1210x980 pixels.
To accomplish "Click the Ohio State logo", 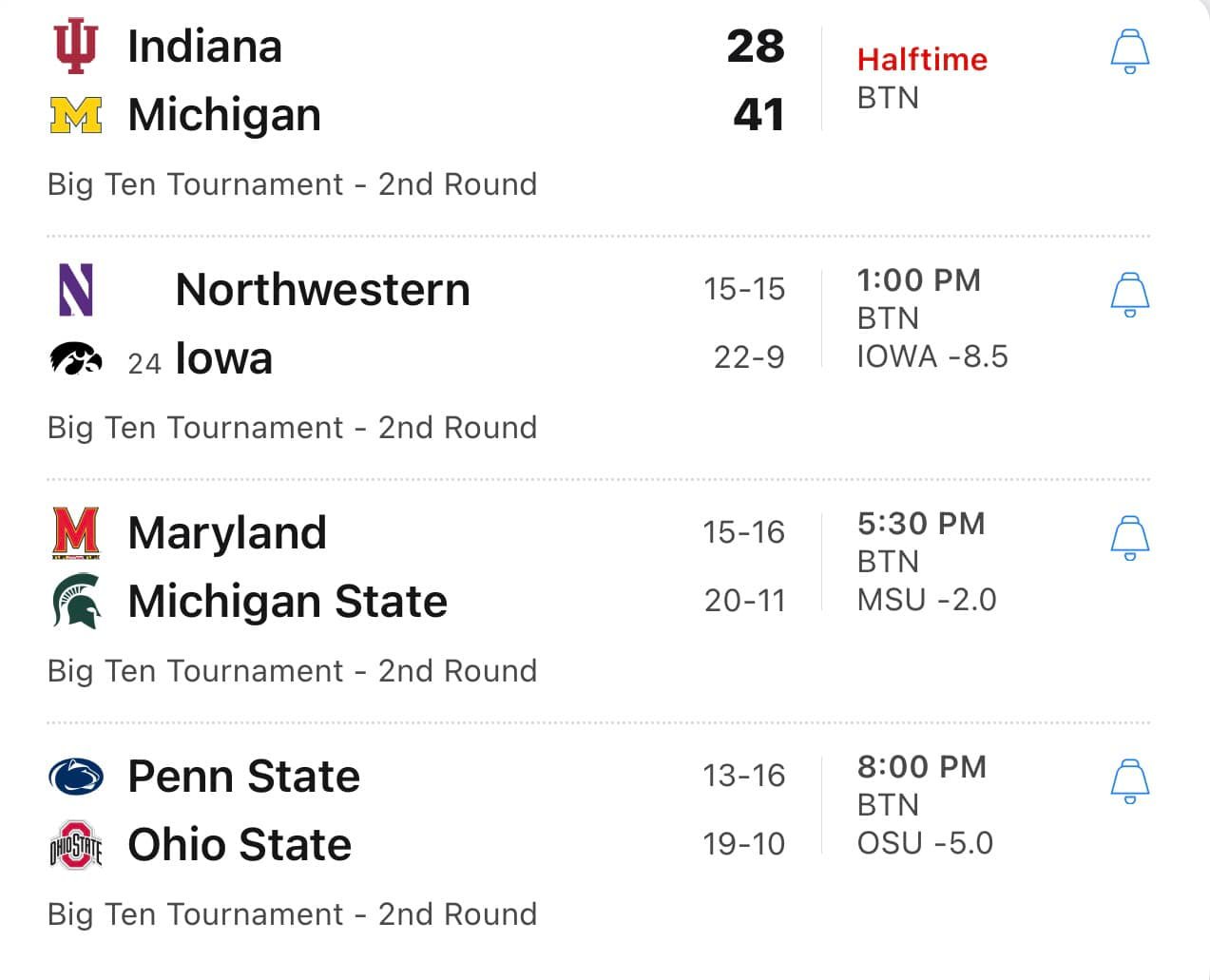I will click(x=76, y=844).
